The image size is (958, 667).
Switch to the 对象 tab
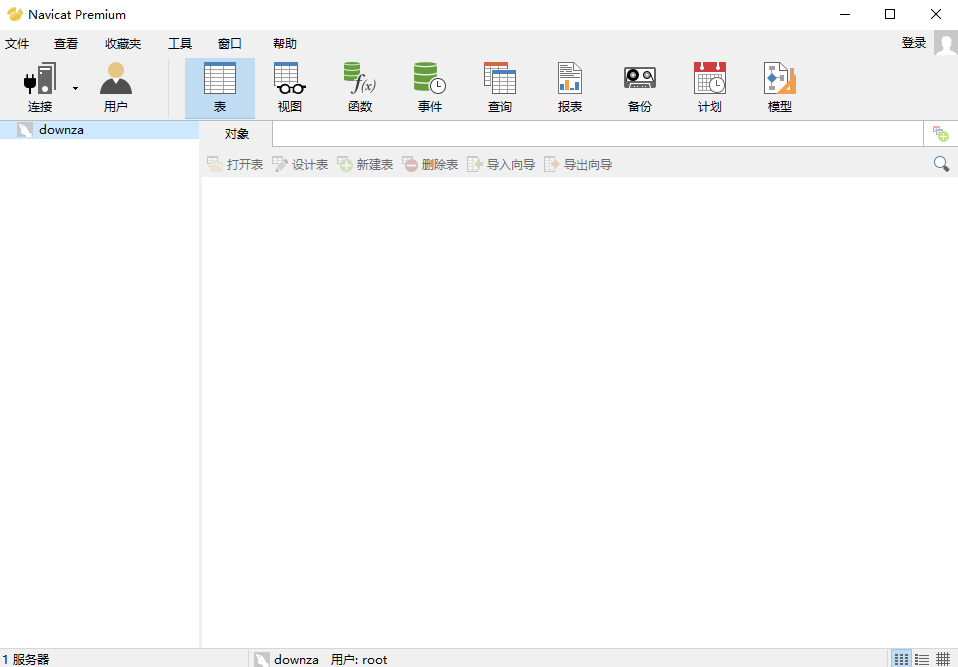(237, 134)
